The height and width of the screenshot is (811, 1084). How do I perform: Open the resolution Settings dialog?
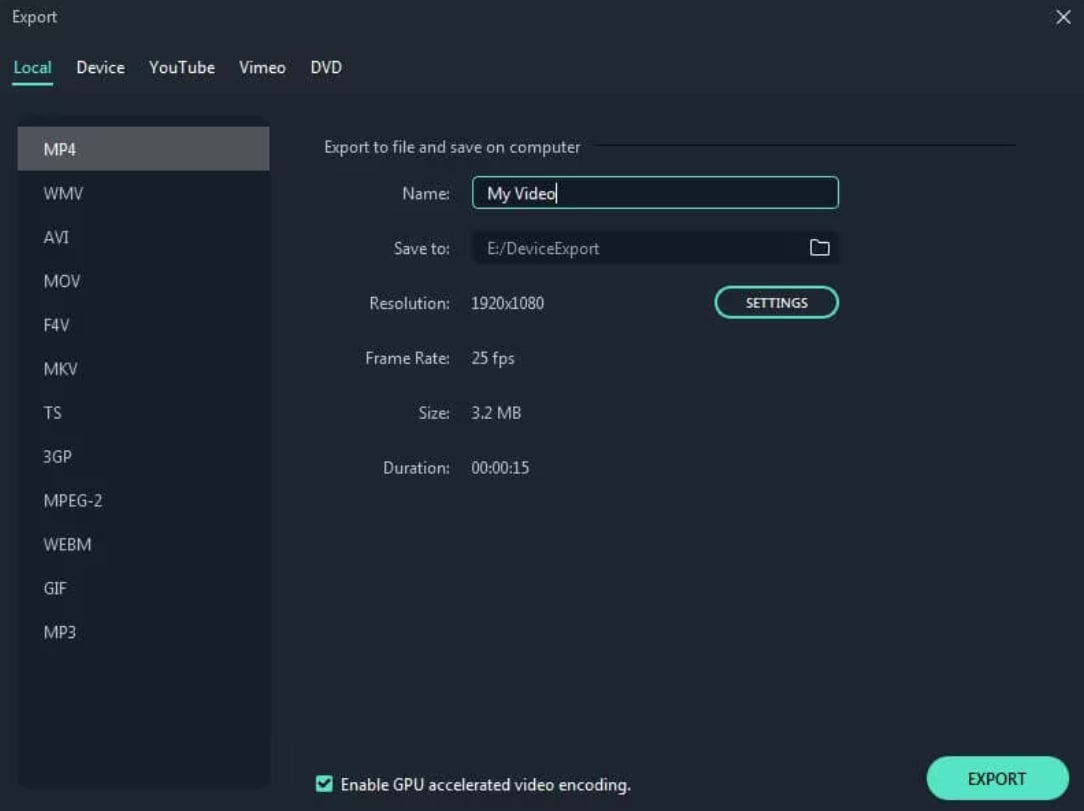pyautogui.click(x=776, y=302)
